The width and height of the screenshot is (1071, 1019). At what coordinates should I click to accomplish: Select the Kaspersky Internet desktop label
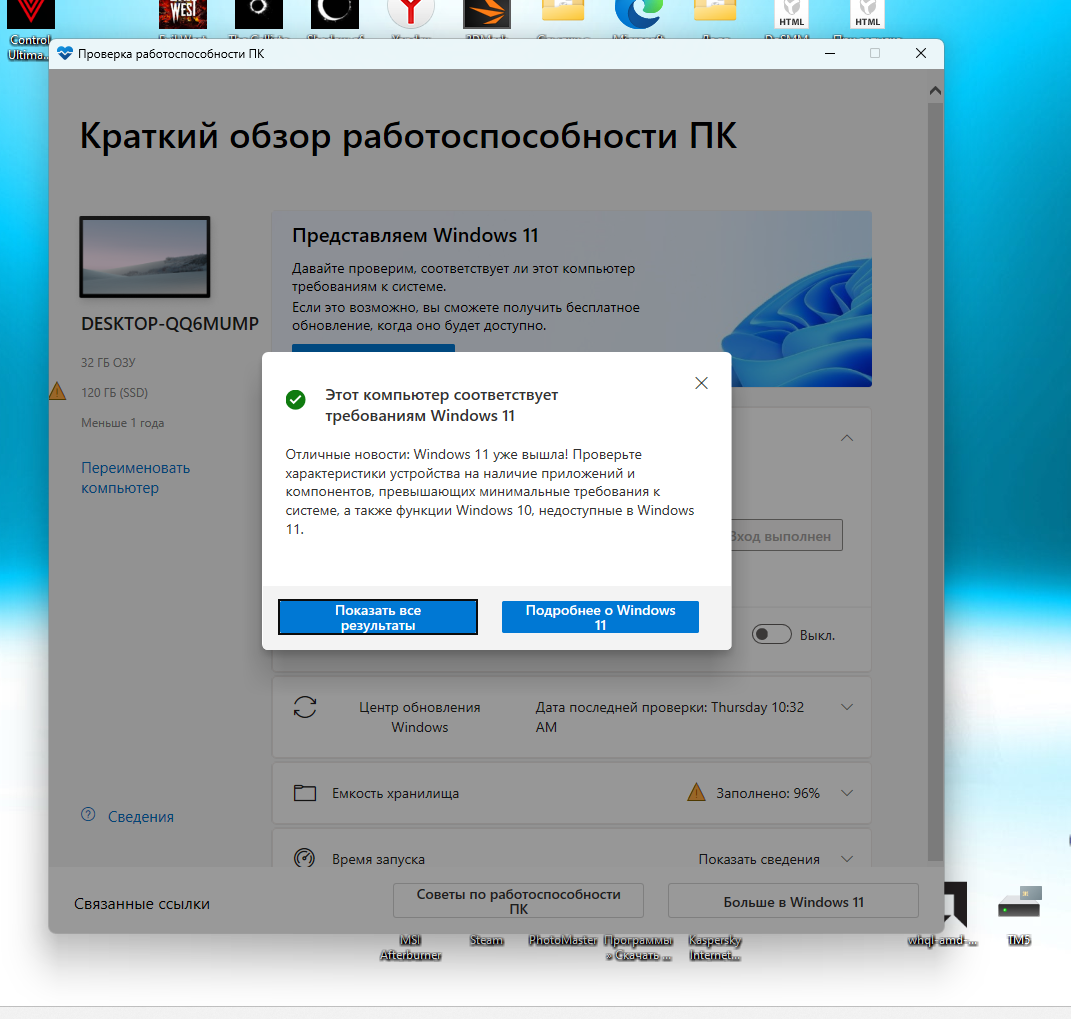pos(715,947)
